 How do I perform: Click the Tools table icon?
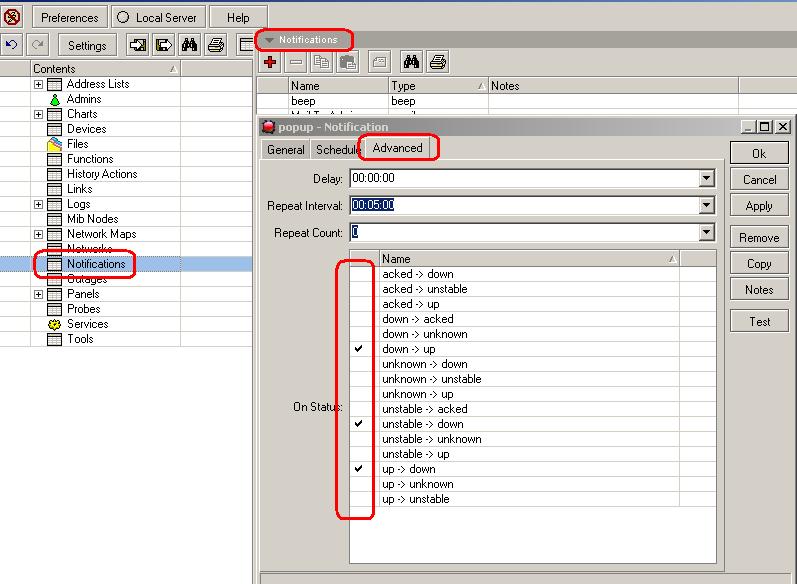pyautogui.click(x=54, y=339)
